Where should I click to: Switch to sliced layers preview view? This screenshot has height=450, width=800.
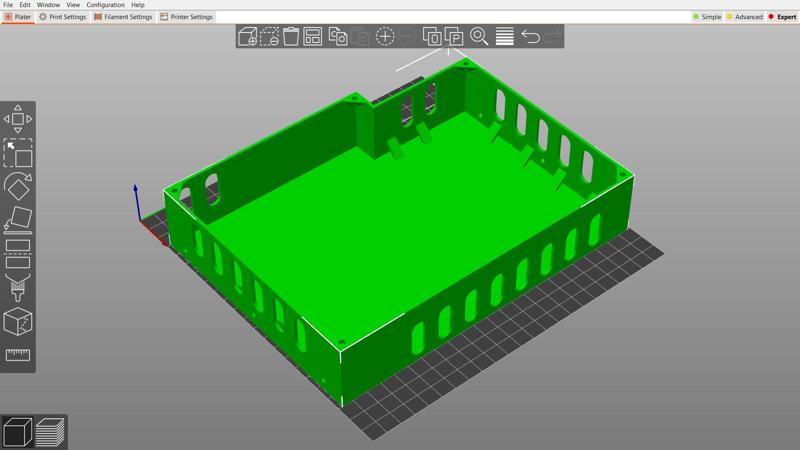point(50,432)
